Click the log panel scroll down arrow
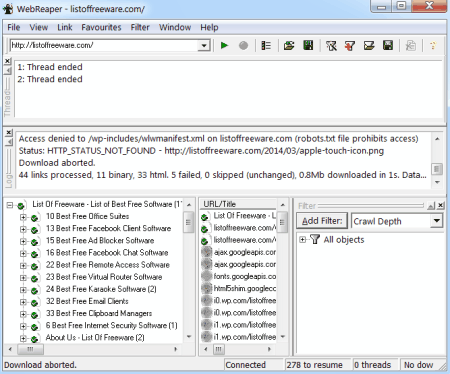Viewport: 450px width, 374px height. tap(437, 182)
